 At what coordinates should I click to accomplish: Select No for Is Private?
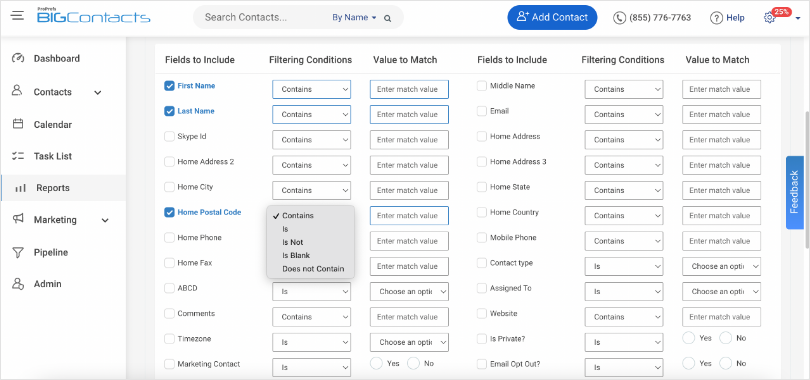click(726, 338)
